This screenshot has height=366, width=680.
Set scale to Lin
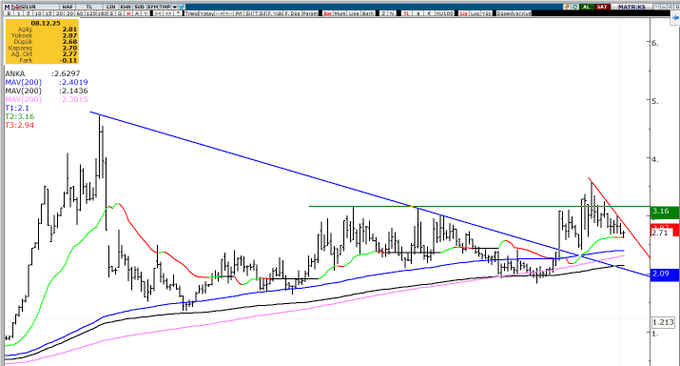(464, 13)
